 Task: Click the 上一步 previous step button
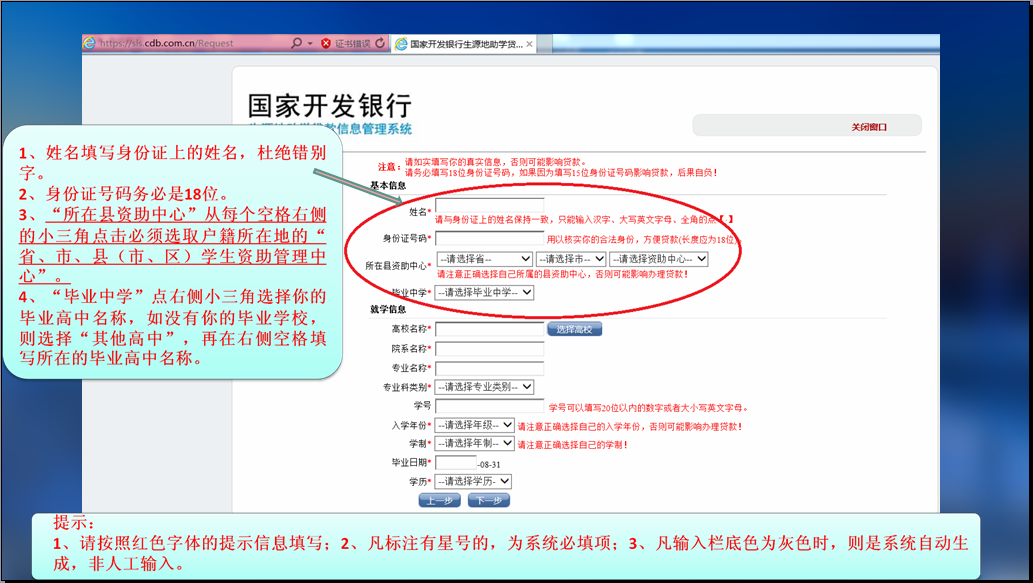tap(439, 500)
